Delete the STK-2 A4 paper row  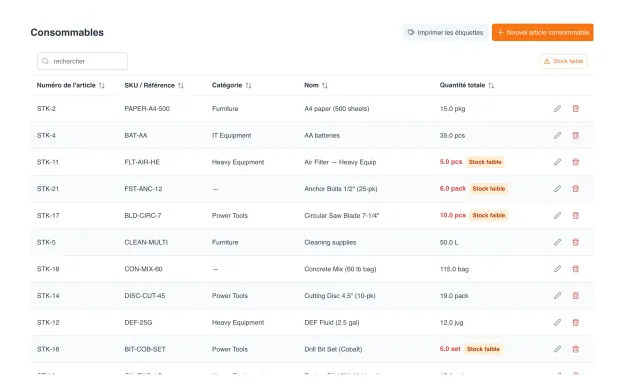click(x=575, y=109)
